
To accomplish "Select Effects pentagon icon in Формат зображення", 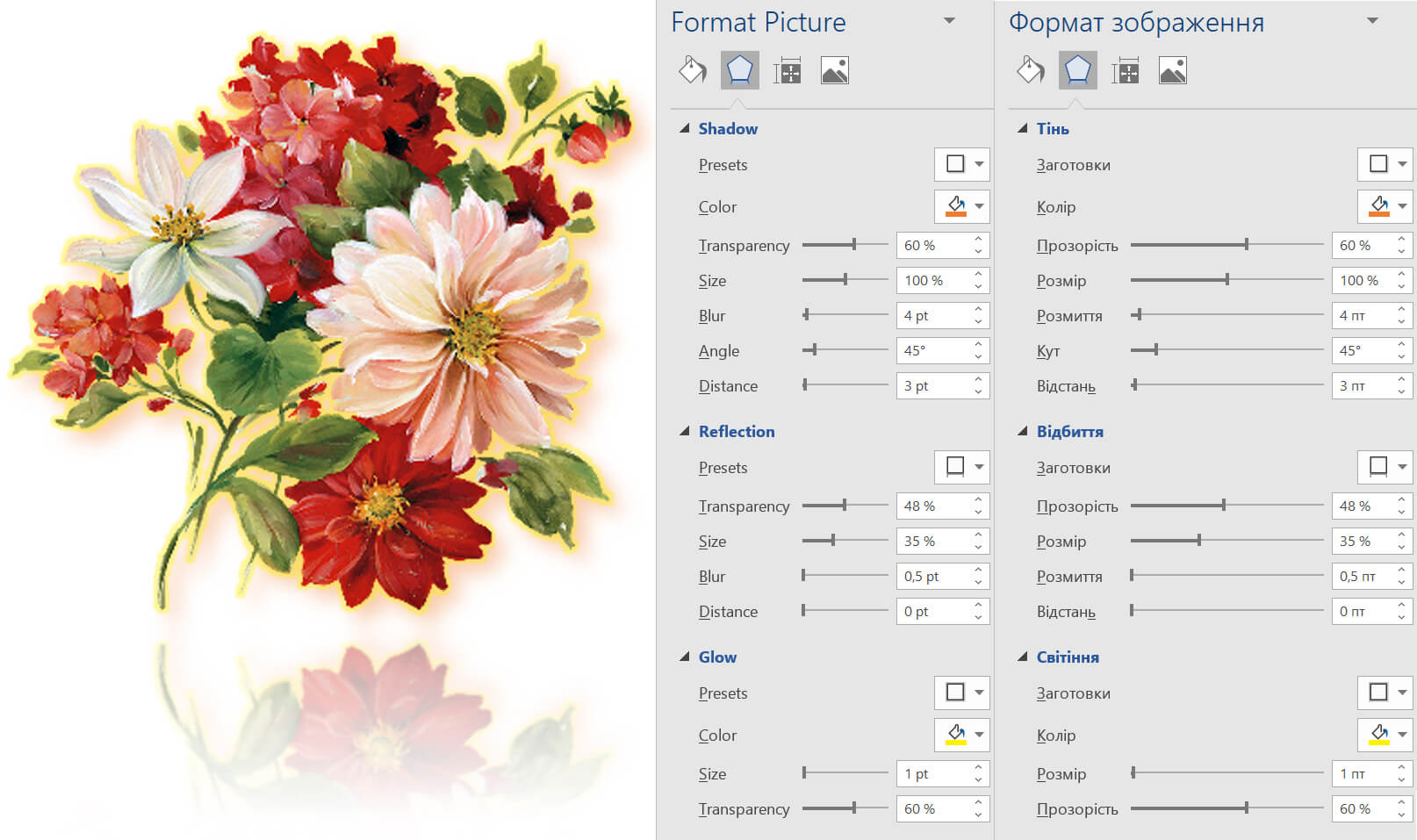I will click(1077, 70).
